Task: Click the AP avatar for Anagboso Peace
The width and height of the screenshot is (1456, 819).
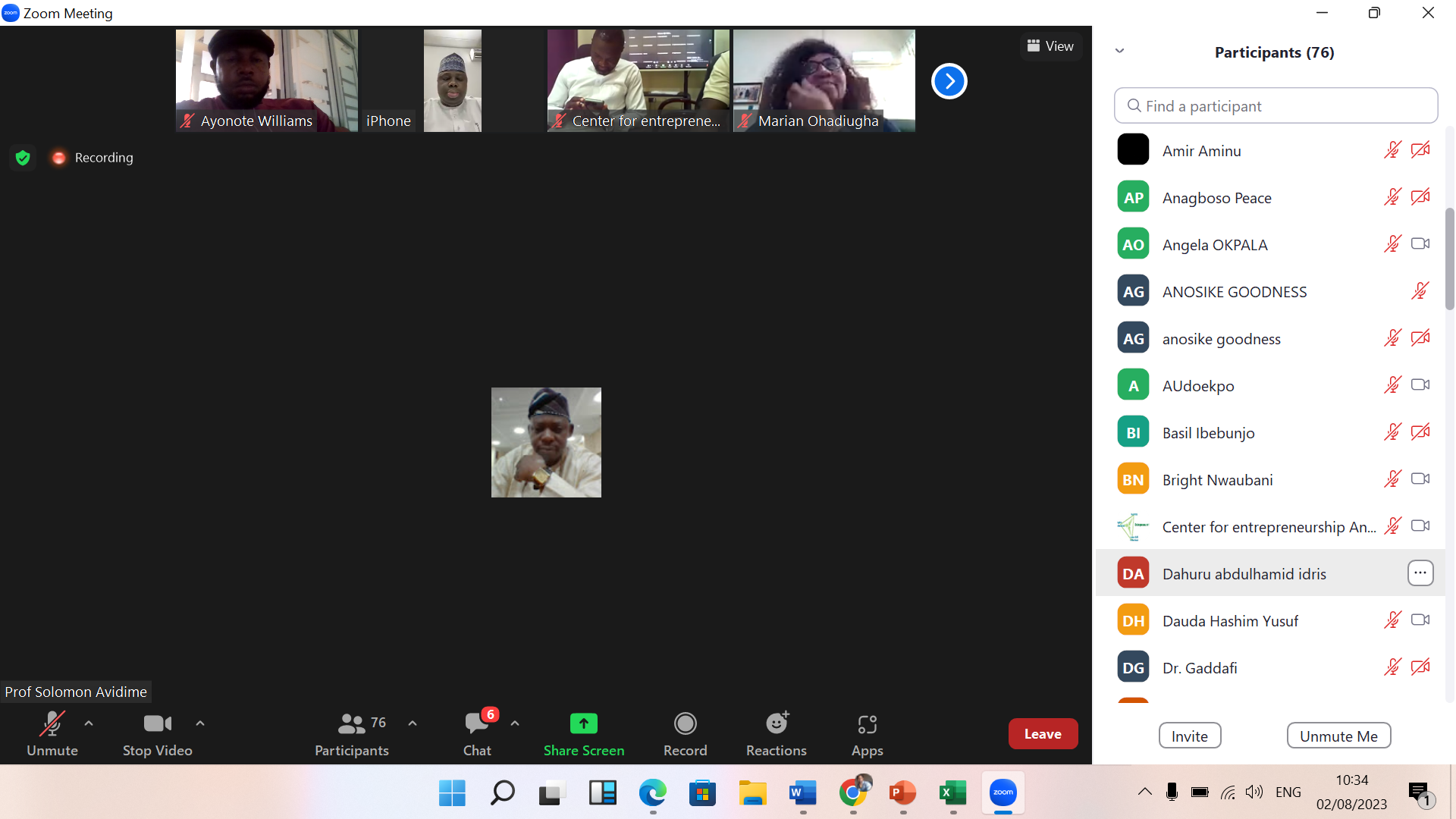Action: [1133, 197]
